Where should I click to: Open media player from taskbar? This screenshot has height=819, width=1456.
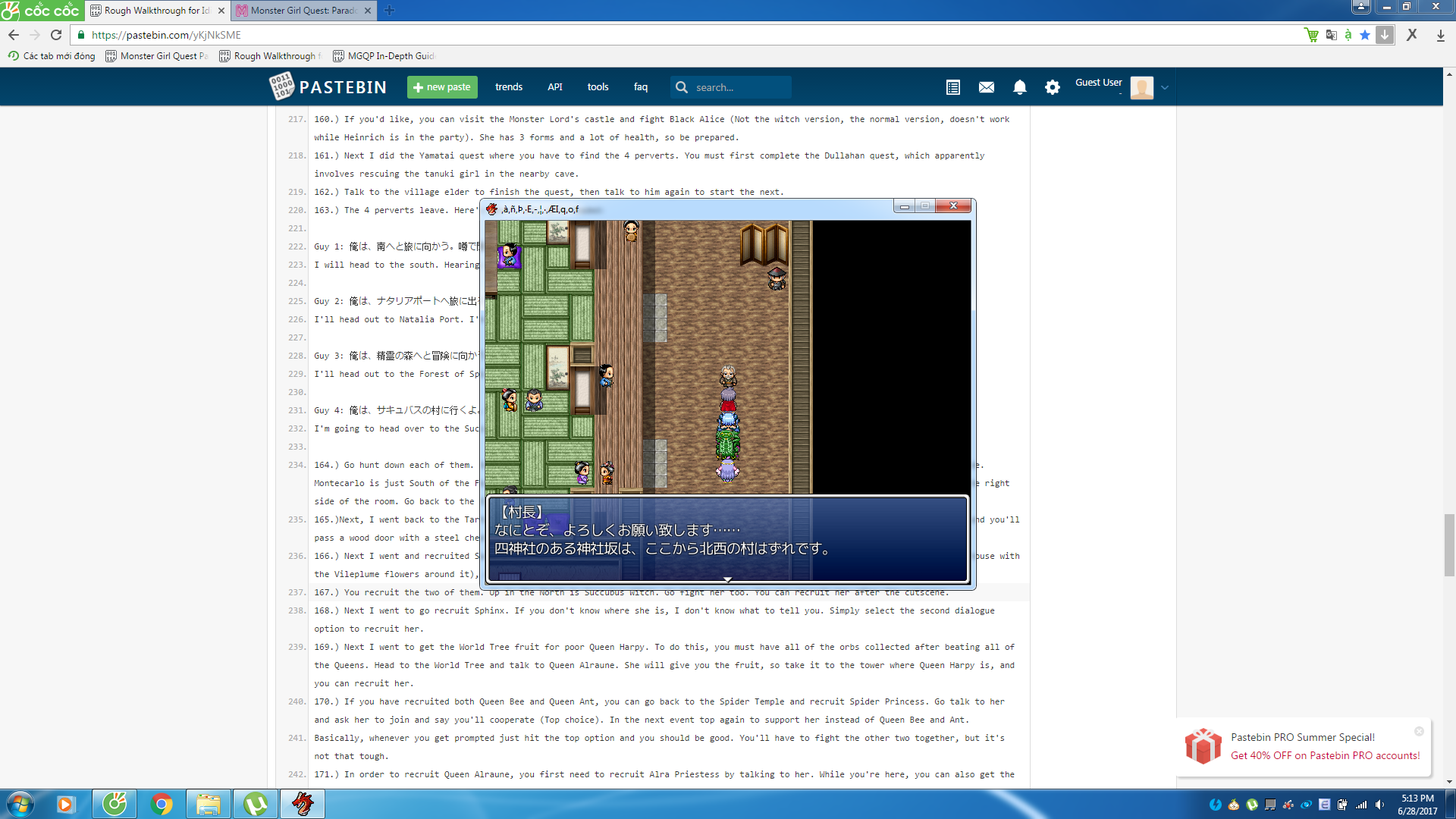click(66, 804)
